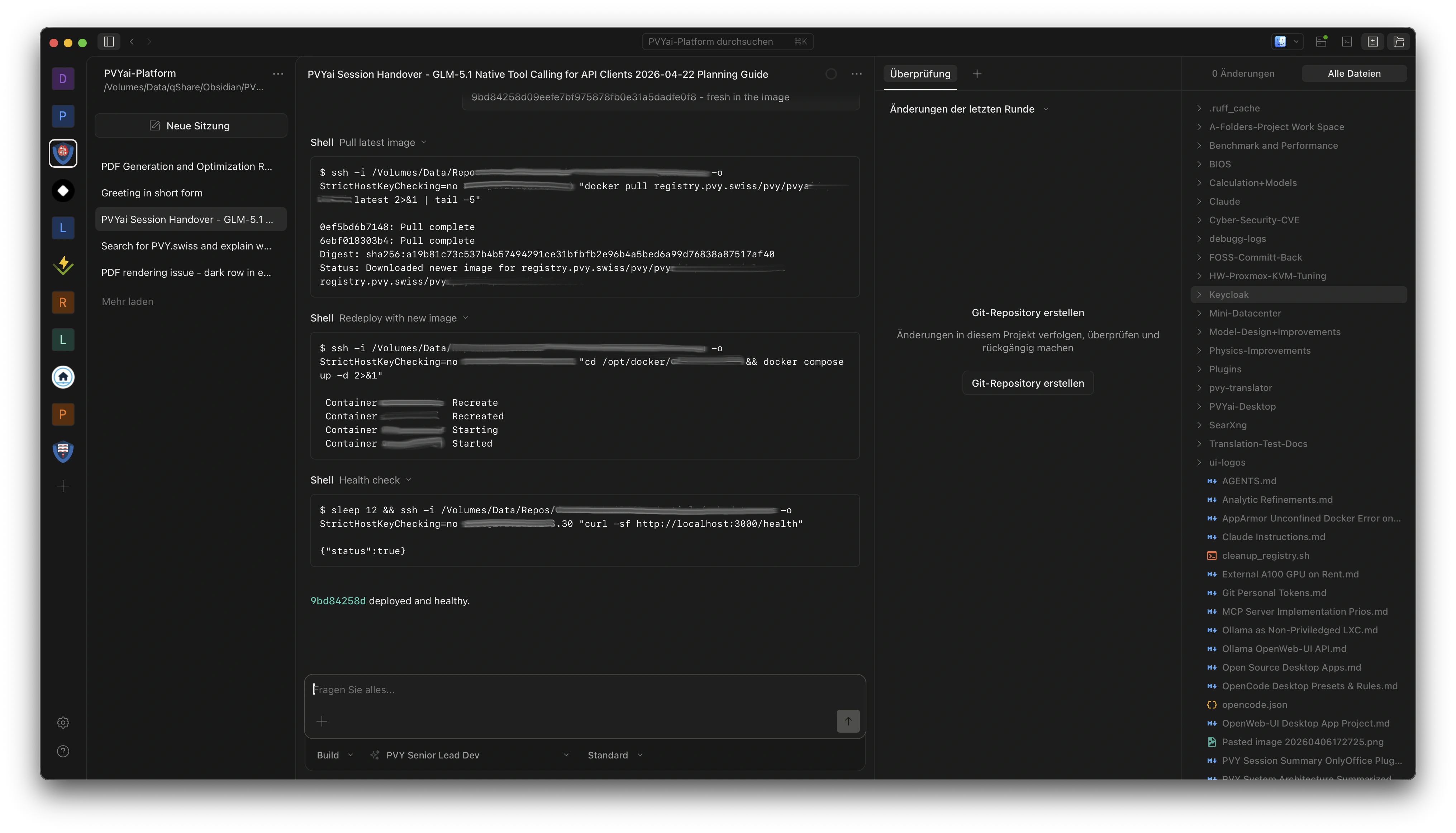Select the lightning bolt project icon
Viewport: 1456px width, 833px height.
pos(63,265)
